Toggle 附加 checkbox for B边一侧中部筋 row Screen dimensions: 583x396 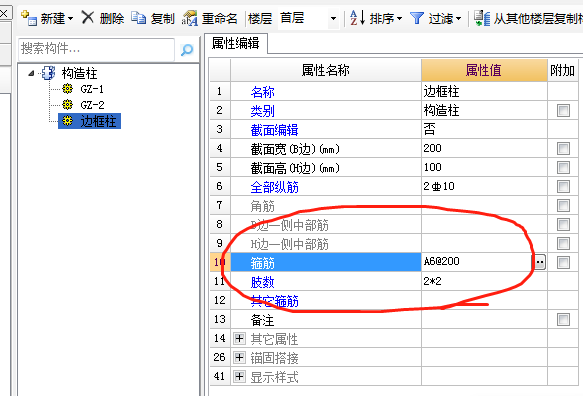click(x=563, y=224)
